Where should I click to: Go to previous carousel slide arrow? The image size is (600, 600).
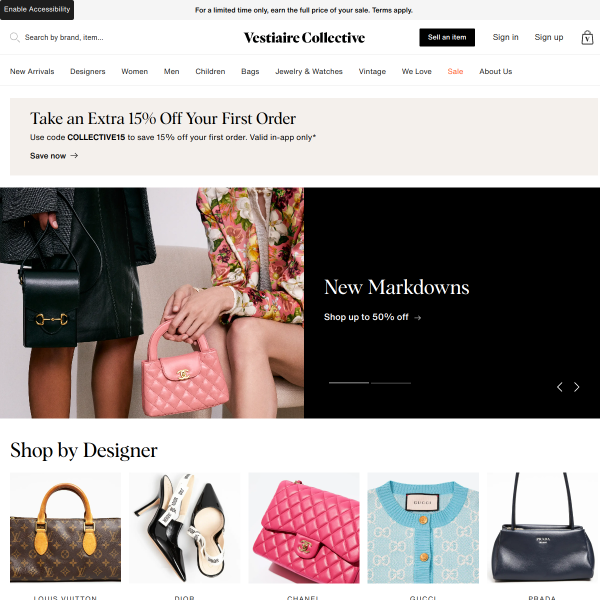(559, 387)
